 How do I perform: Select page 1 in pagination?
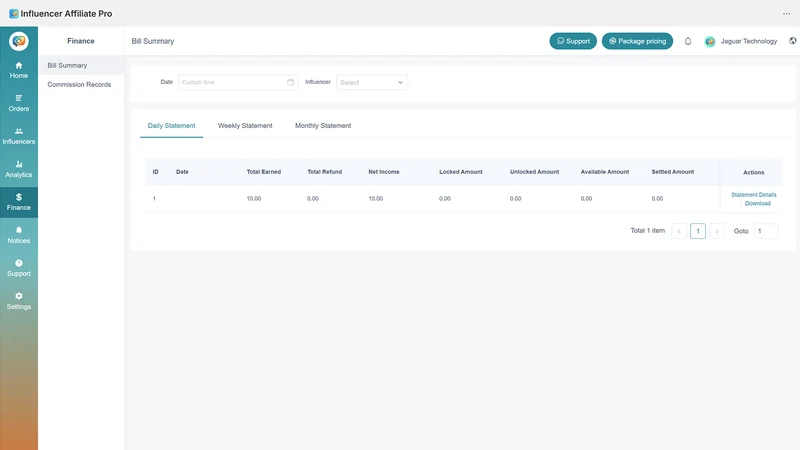698,231
